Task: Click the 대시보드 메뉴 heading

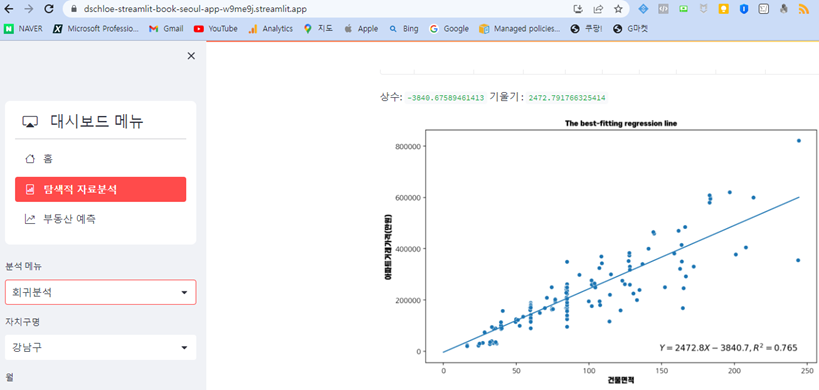Action: (97, 122)
